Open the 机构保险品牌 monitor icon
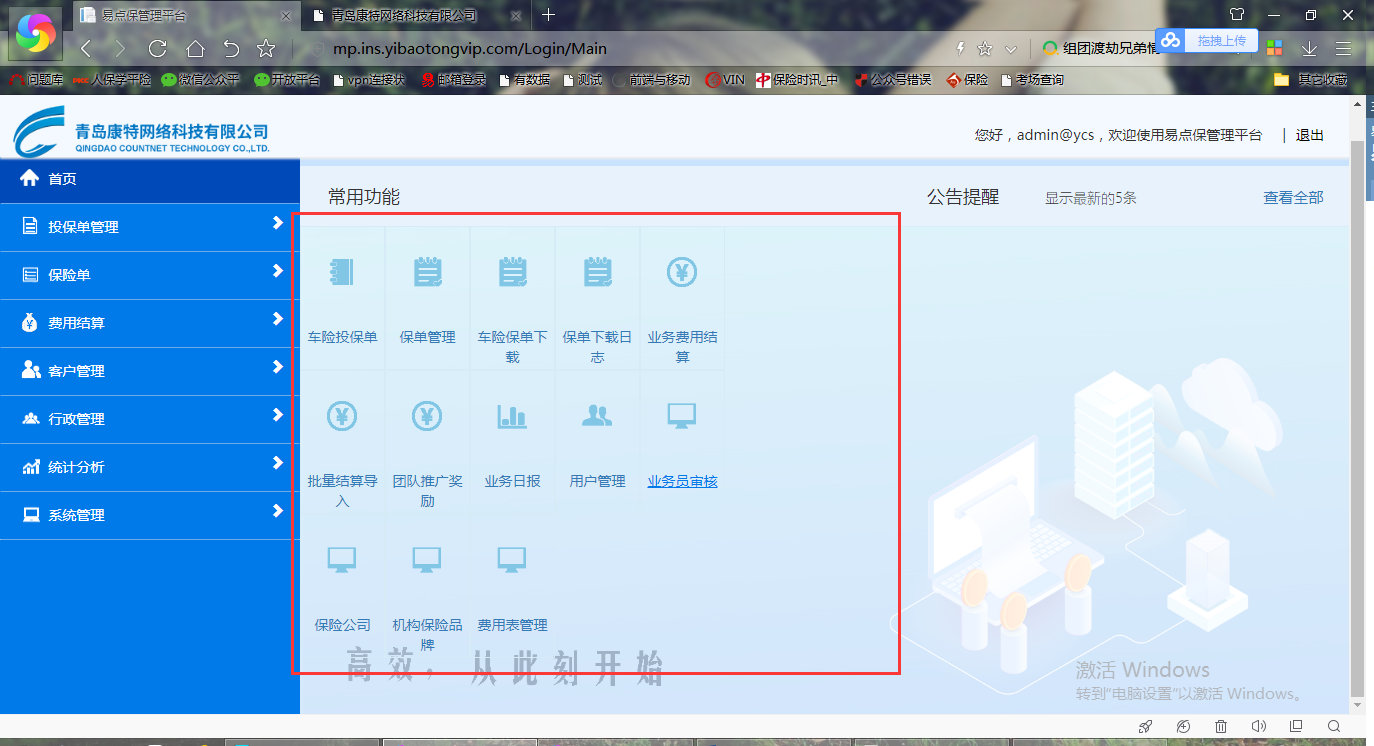 (x=427, y=560)
